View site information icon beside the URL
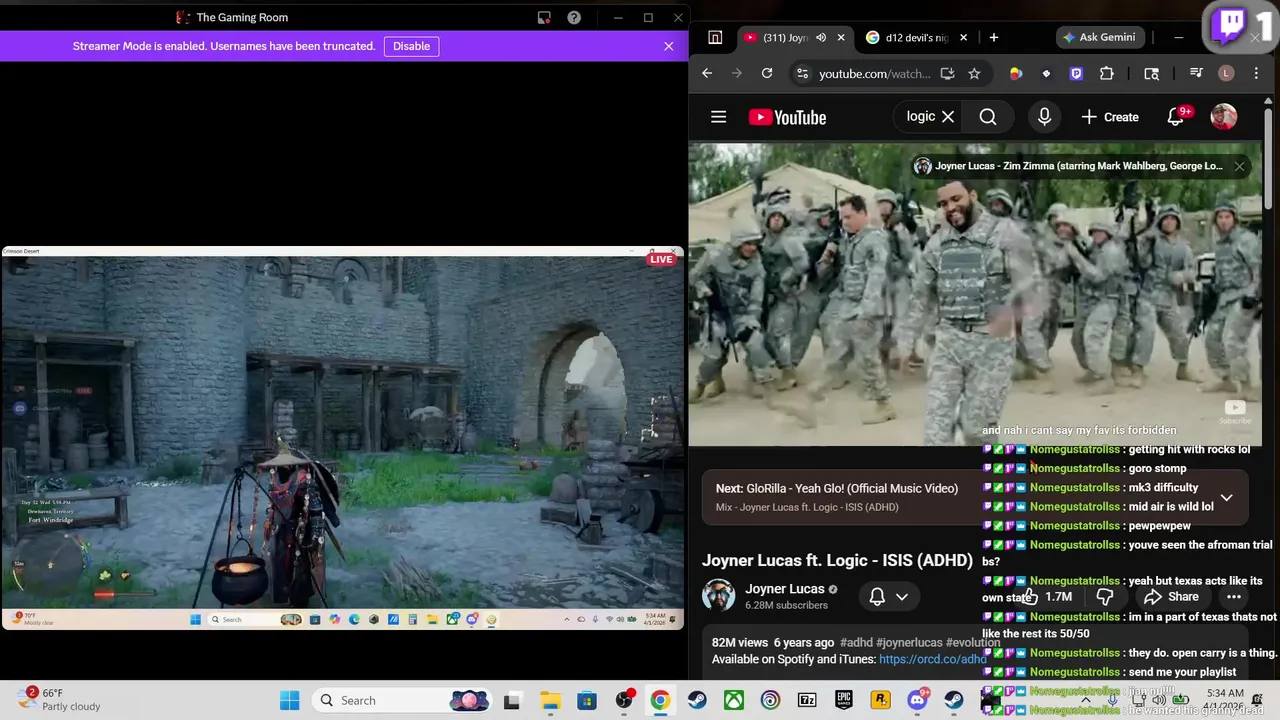Viewport: 1280px width, 720px height. [x=801, y=73]
